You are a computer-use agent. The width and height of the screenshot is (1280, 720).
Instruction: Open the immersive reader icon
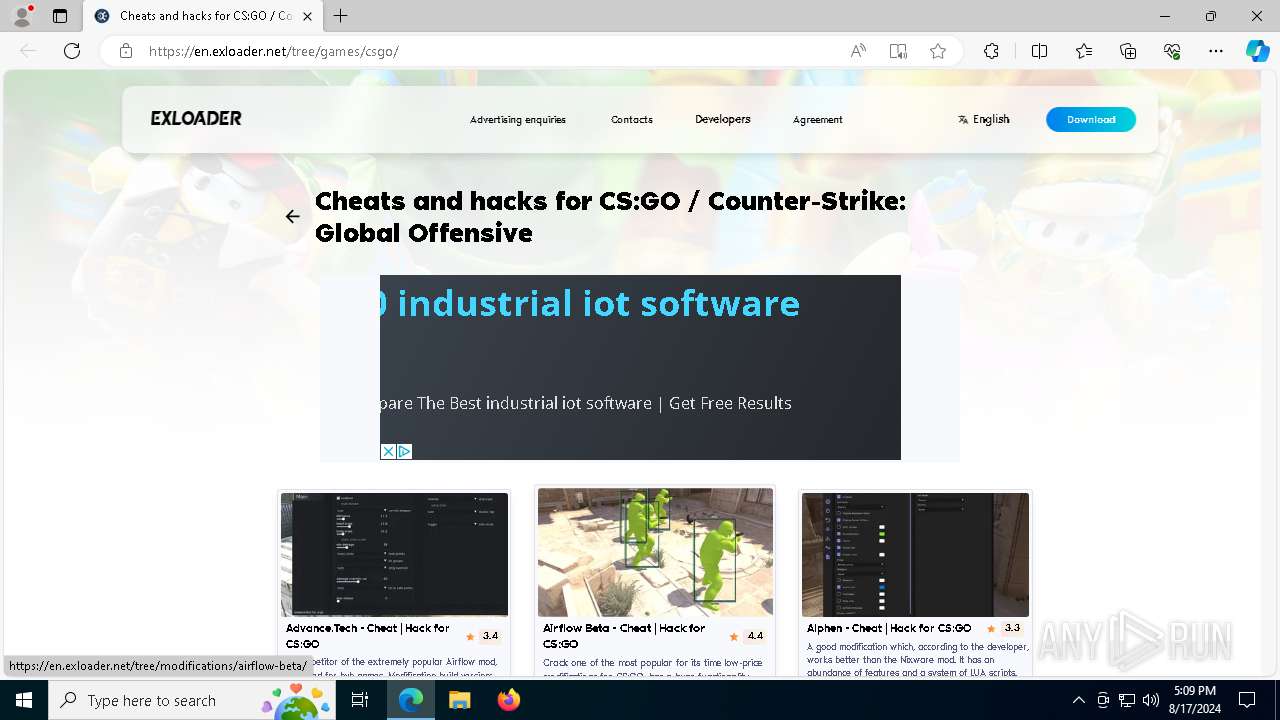pyautogui.click(x=898, y=51)
